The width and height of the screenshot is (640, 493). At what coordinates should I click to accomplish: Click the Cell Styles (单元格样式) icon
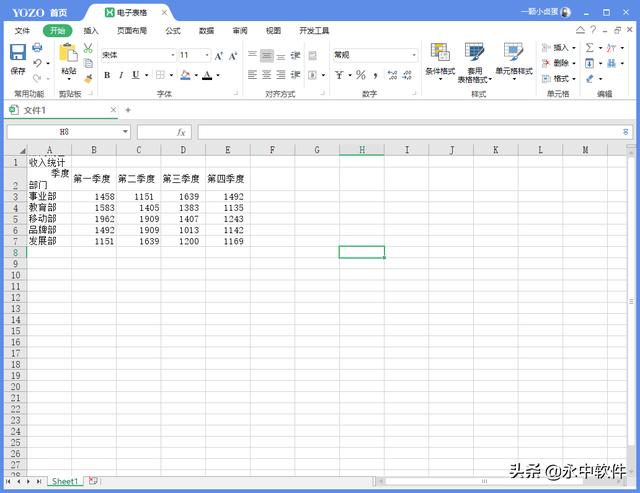tap(513, 60)
